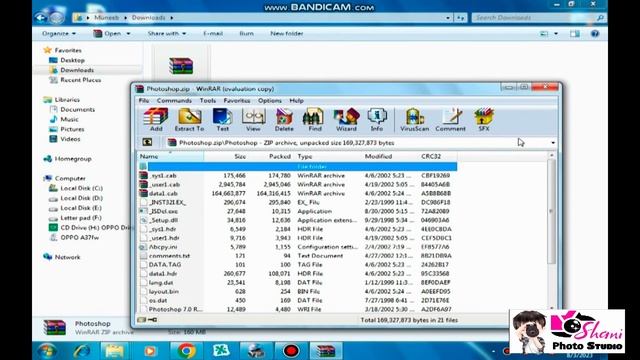
Task: Click the Chrome taskbar icon
Action: (x=186, y=351)
